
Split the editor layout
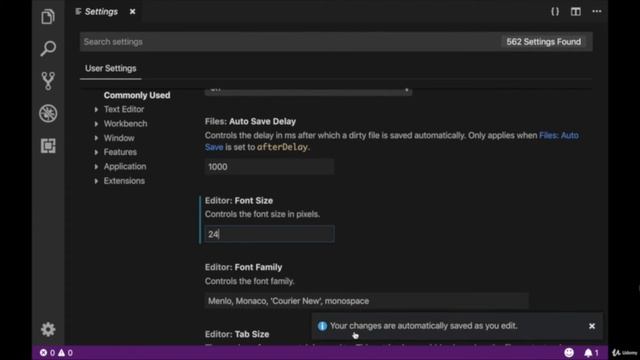coord(576,11)
